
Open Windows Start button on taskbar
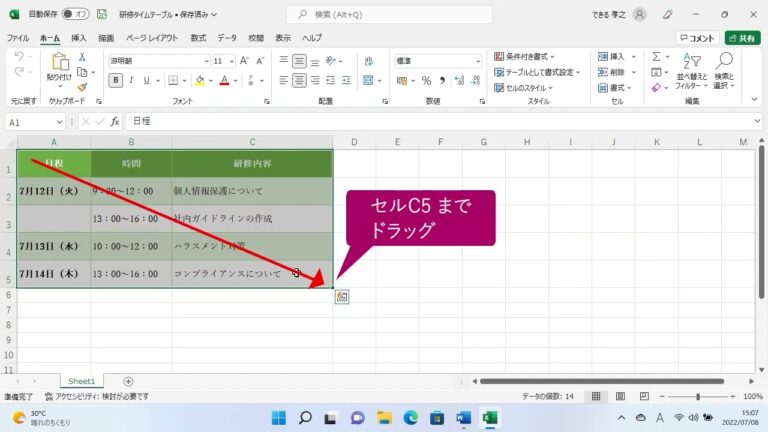(279, 418)
